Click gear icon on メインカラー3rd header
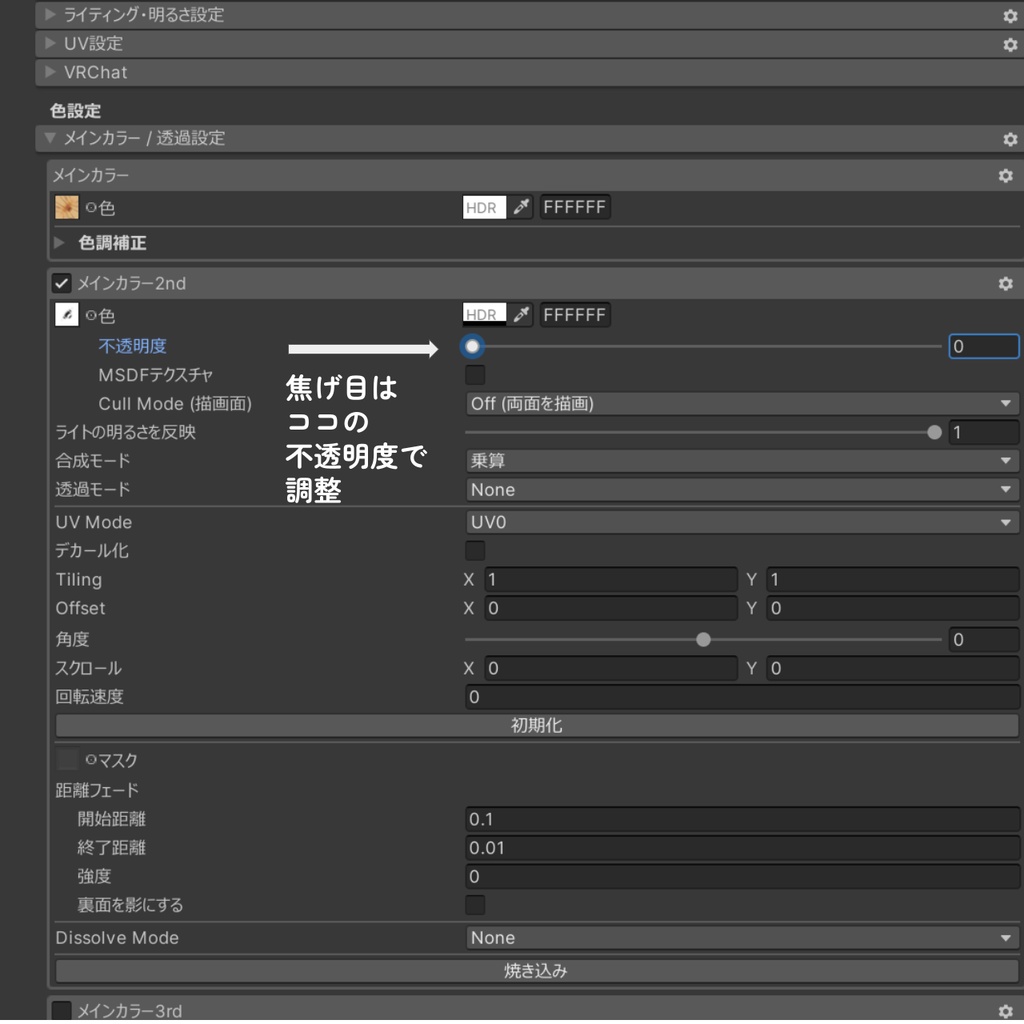Viewport: 1024px width, 1024px height. click(1005, 1011)
